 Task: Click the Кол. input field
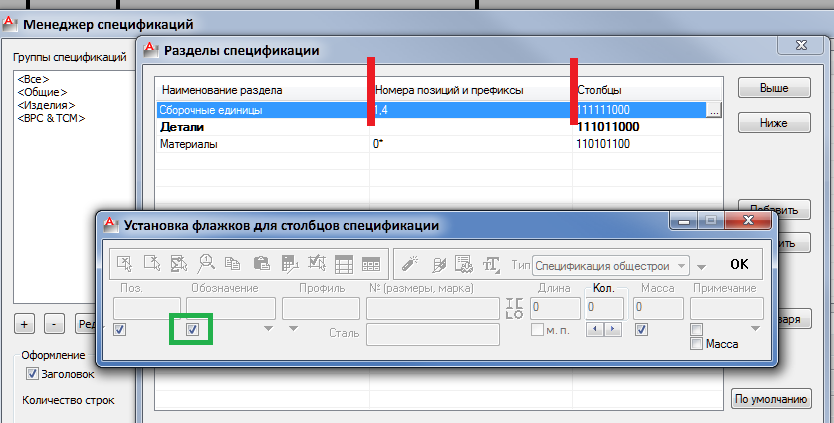click(604, 309)
